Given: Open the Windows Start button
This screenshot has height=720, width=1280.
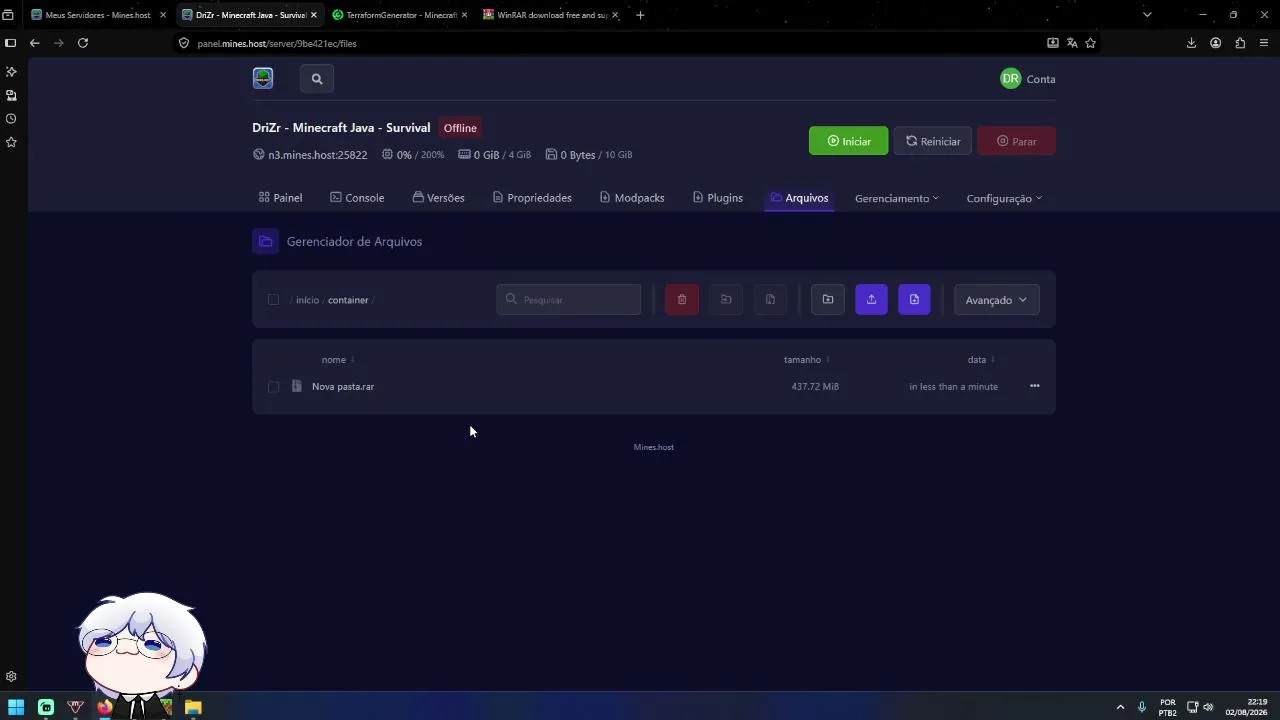Looking at the screenshot, I should coord(16,707).
